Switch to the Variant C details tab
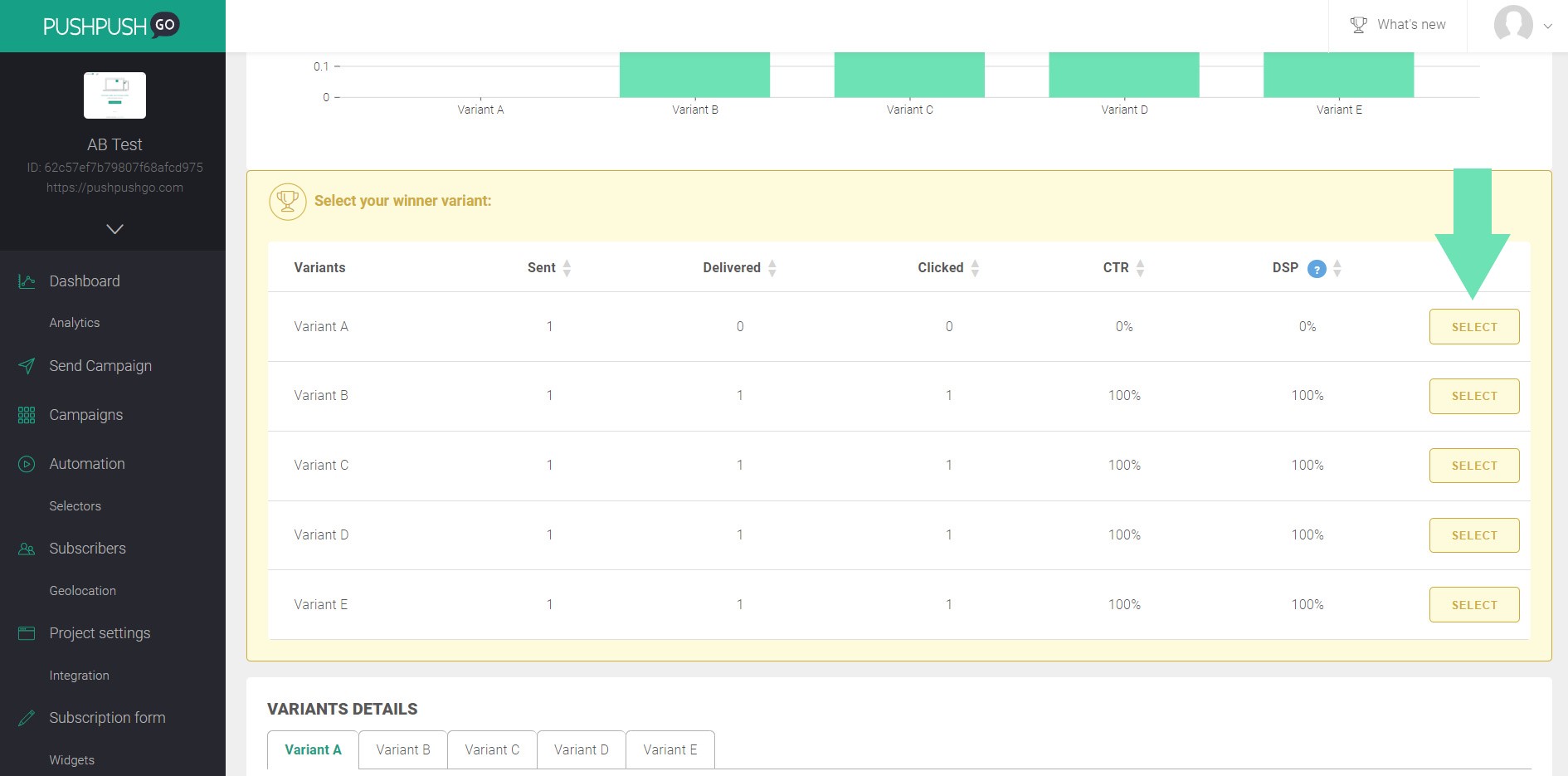 [x=492, y=750]
